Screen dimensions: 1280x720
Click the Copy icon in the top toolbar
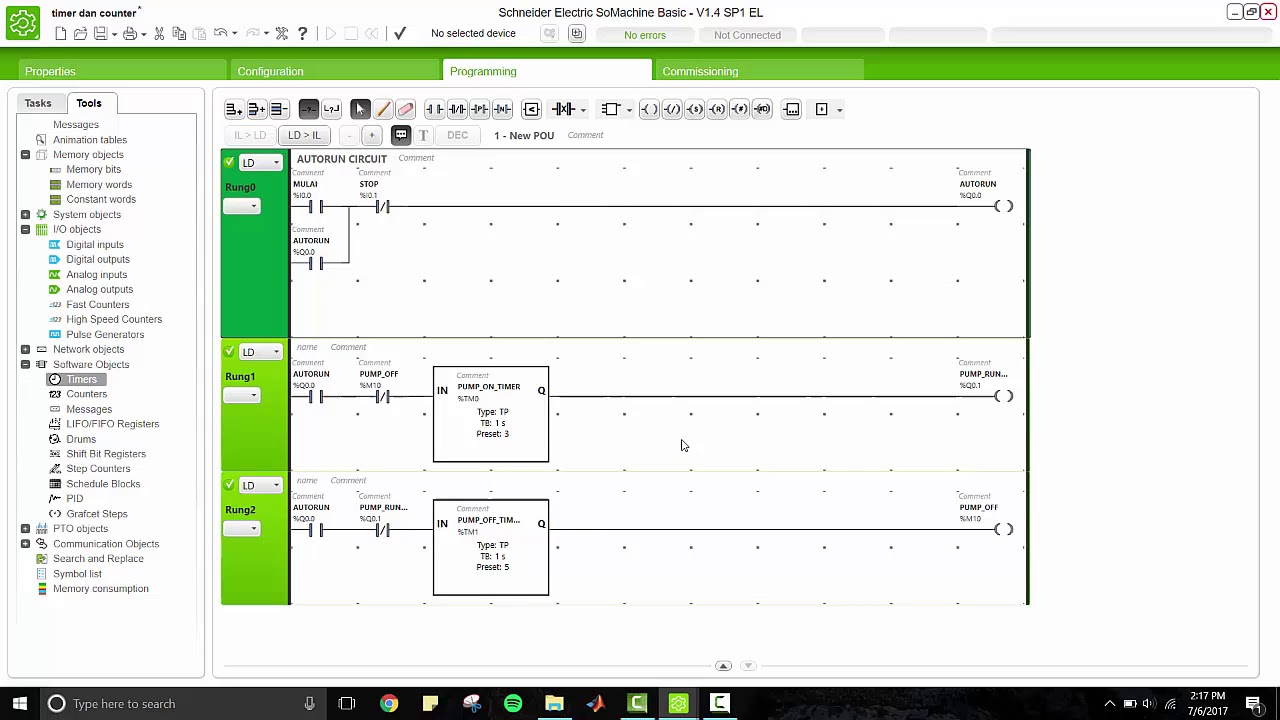click(179, 34)
